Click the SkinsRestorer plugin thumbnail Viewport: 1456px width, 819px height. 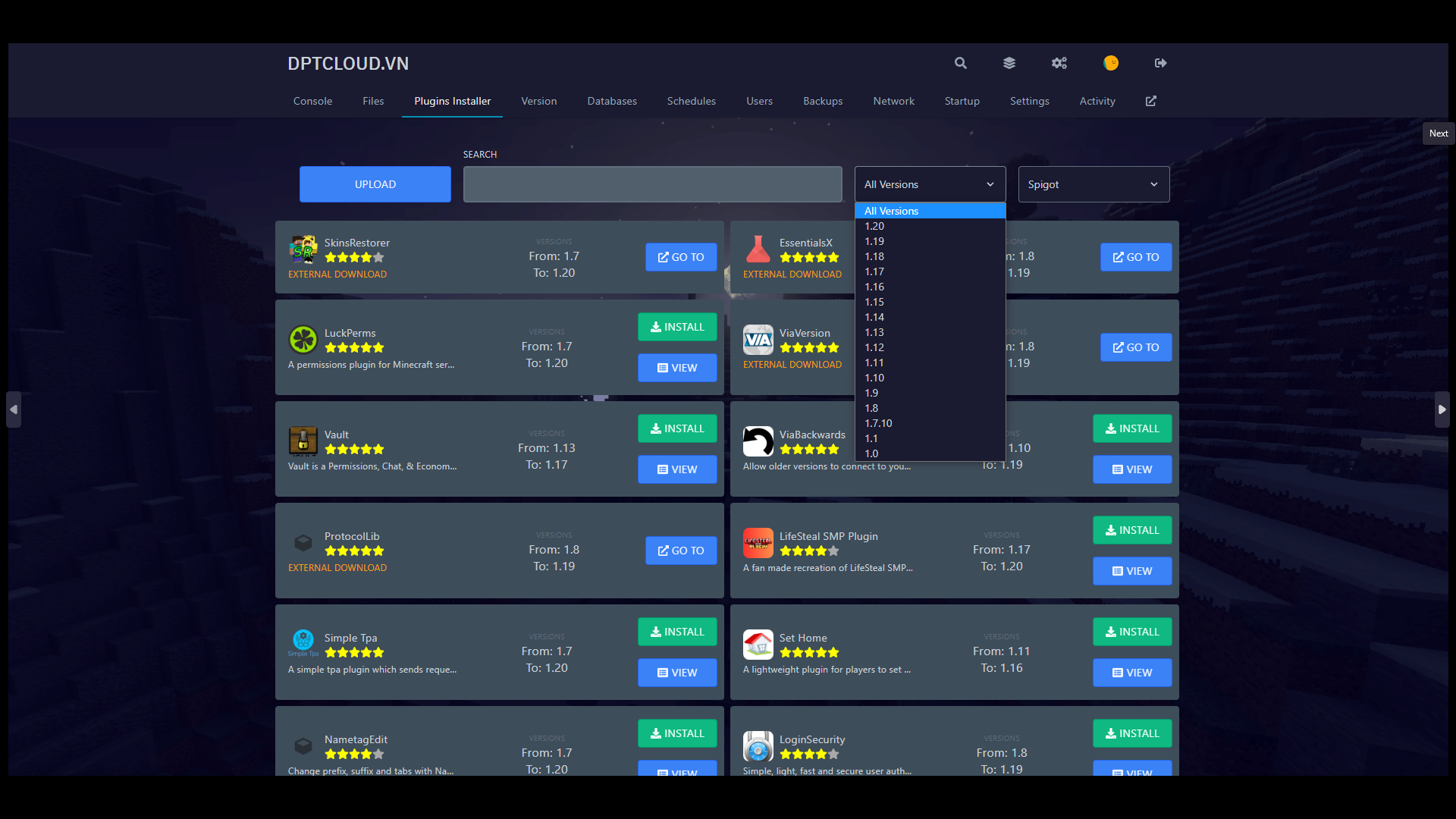(x=303, y=249)
